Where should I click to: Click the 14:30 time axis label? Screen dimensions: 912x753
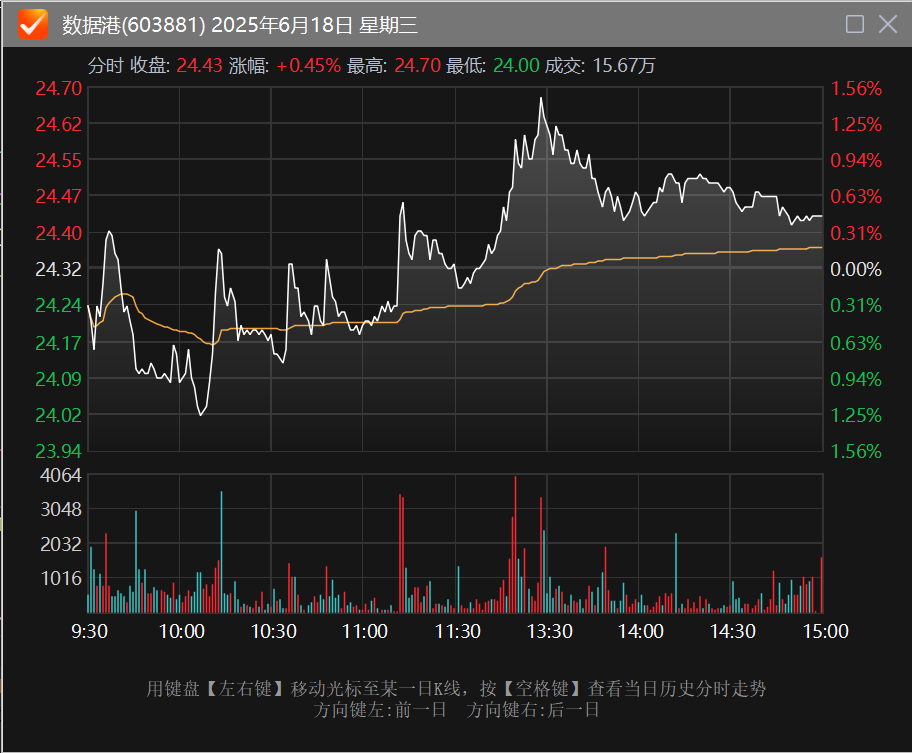coord(733,631)
